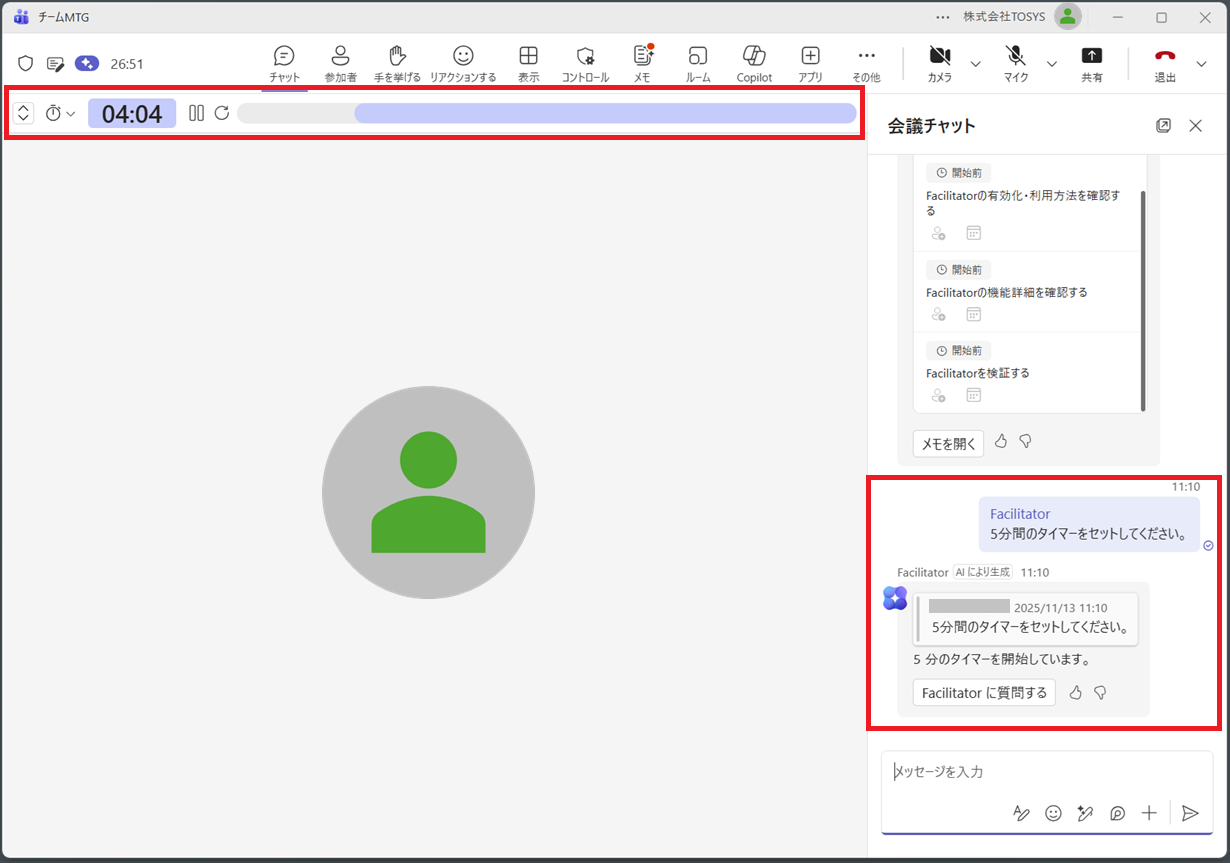Expand camera options dropdown arrow
Image resolution: width=1230 pixels, height=863 pixels.
click(x=975, y=64)
